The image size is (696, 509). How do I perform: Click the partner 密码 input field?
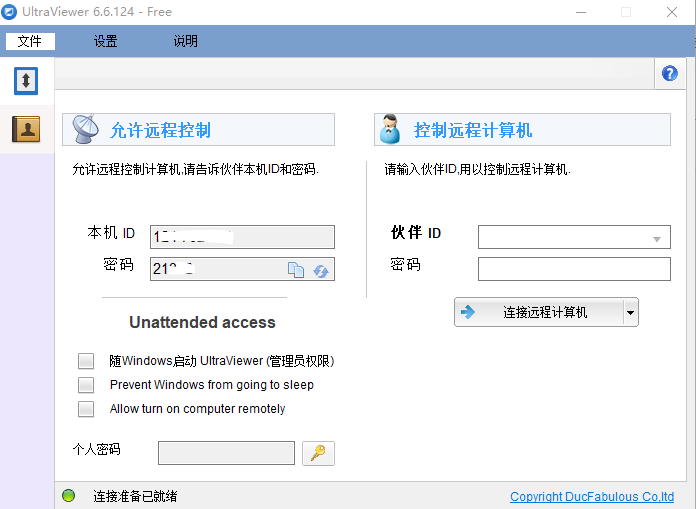pos(574,269)
